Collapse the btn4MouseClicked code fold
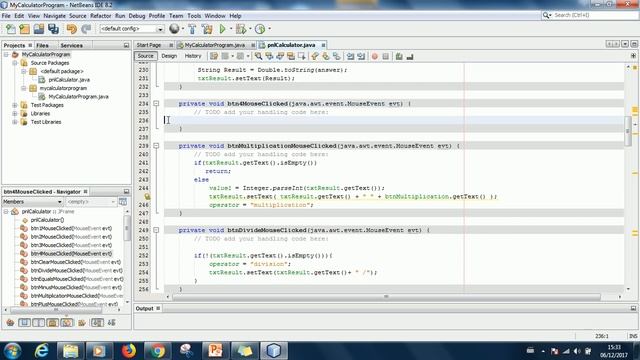Screen dimensions: 640x360 point(156,104)
